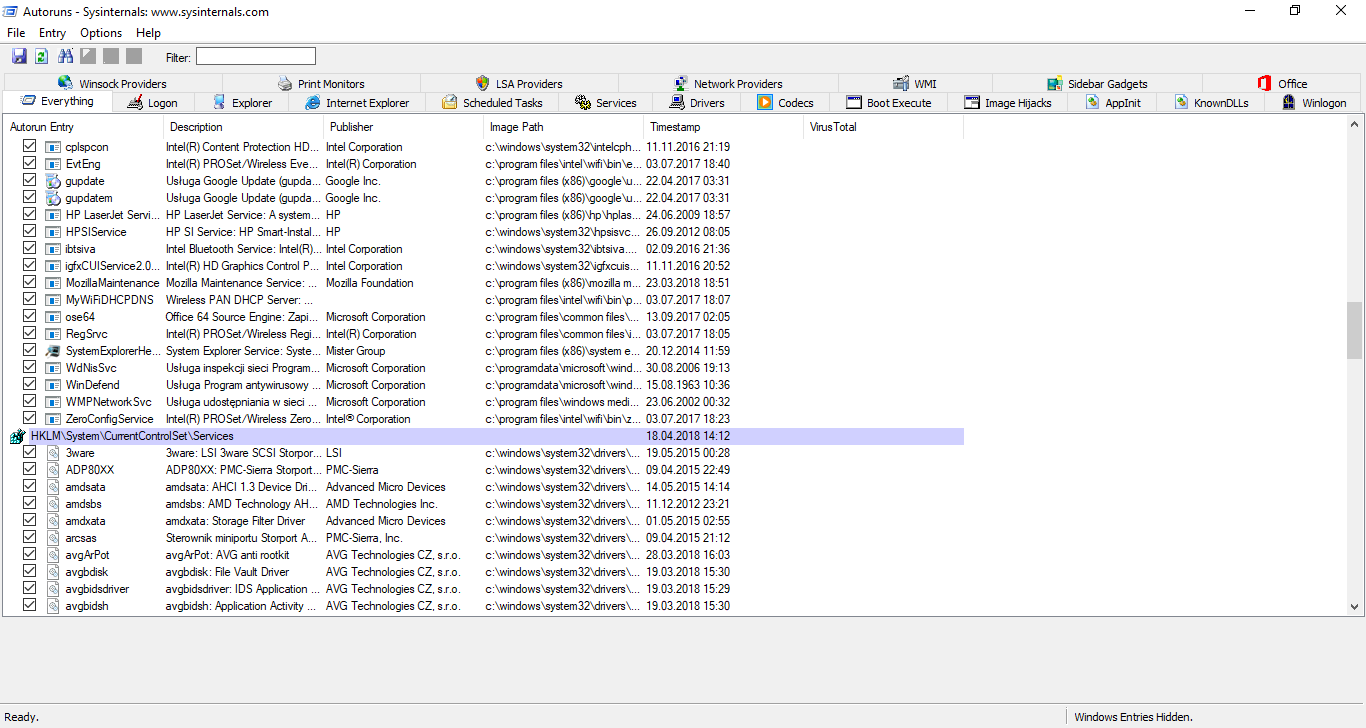Click the registry icon beside HKLM Services key
Image resolution: width=1366 pixels, height=728 pixels.
pos(17,436)
